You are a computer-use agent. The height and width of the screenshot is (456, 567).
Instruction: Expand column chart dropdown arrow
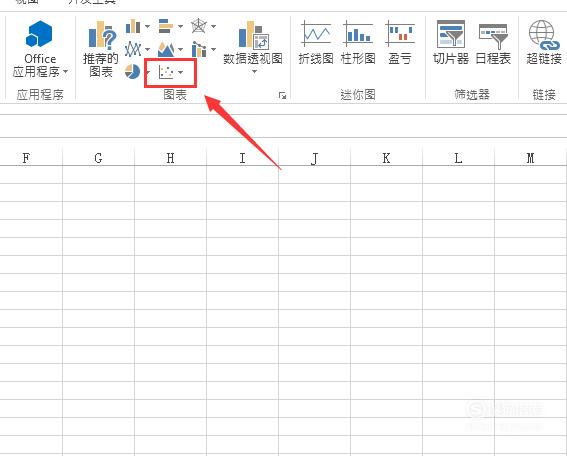point(147,26)
